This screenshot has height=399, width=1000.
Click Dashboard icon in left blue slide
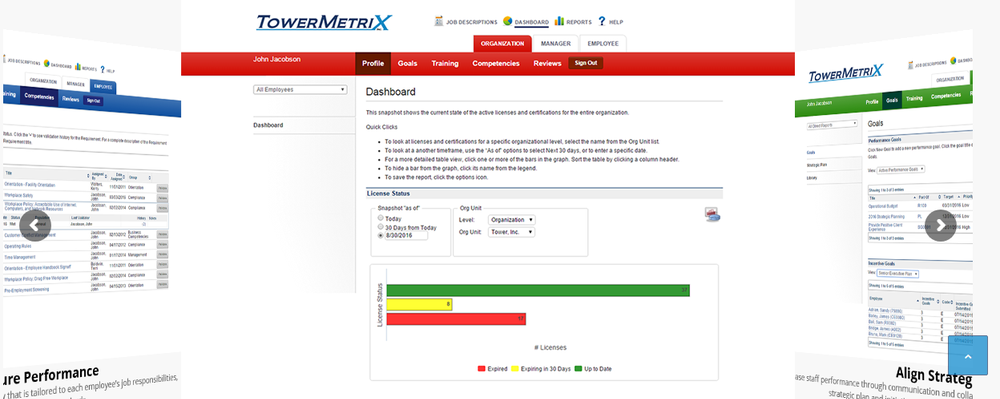pyautogui.click(x=47, y=63)
